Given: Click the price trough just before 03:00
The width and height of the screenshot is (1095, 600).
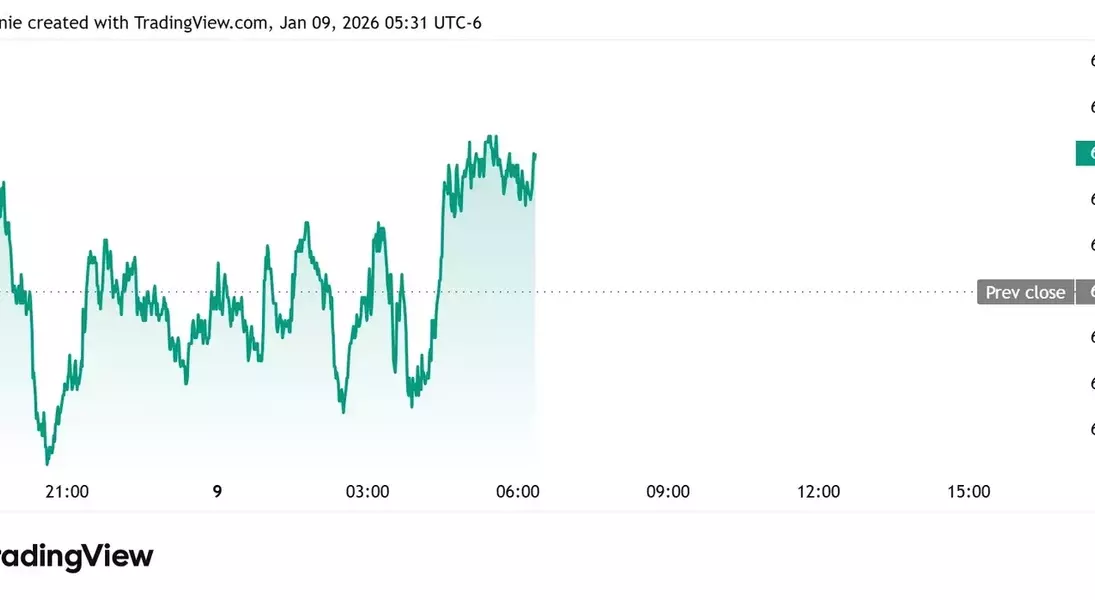Looking at the screenshot, I should pos(343,410).
